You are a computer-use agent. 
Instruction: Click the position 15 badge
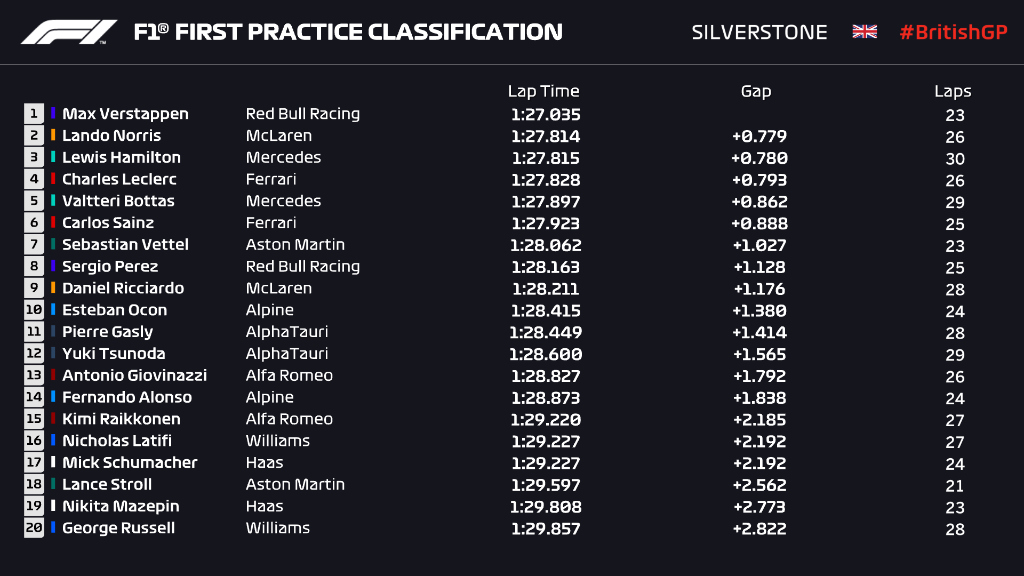34,419
